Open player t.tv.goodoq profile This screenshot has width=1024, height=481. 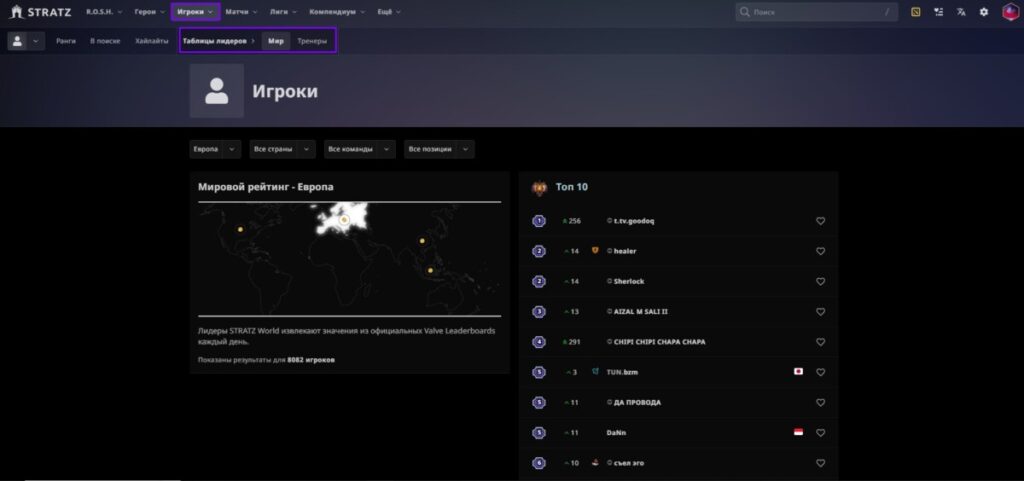pyautogui.click(x=633, y=221)
